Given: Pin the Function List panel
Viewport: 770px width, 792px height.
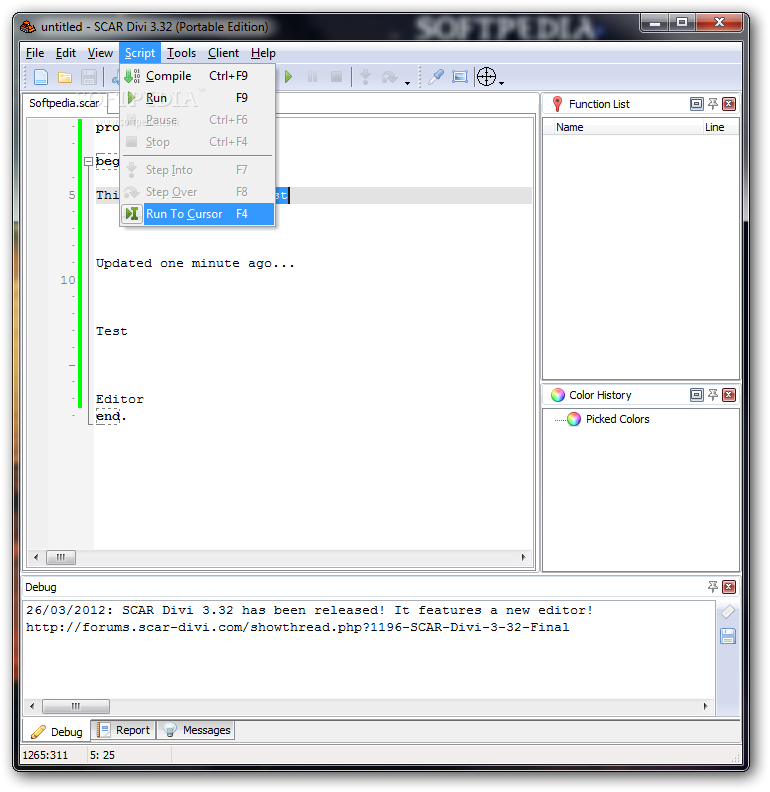Looking at the screenshot, I should coord(712,104).
